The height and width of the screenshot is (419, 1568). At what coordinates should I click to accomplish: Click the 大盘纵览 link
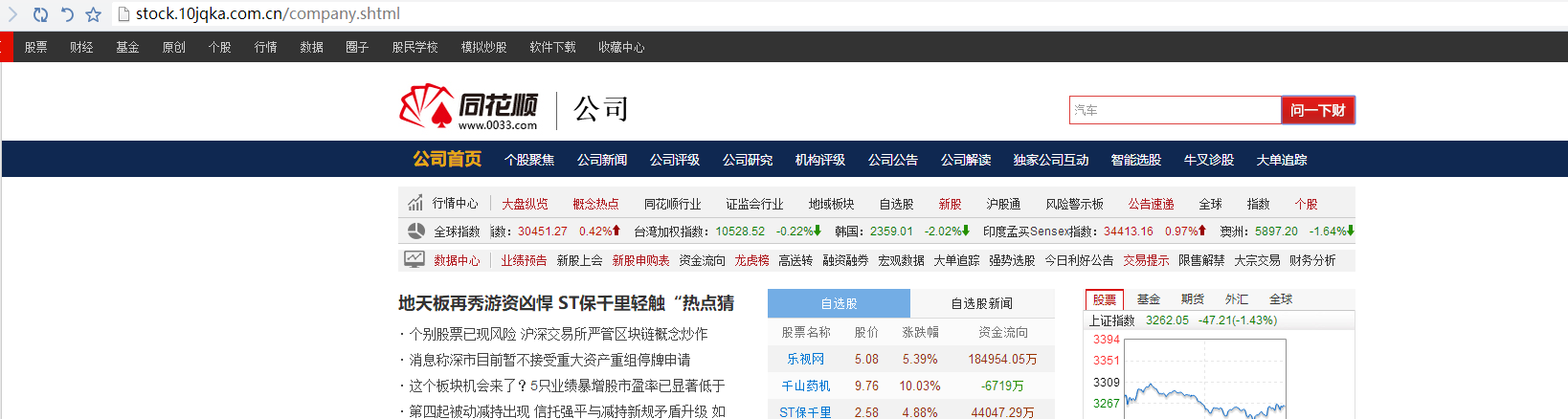point(525,204)
